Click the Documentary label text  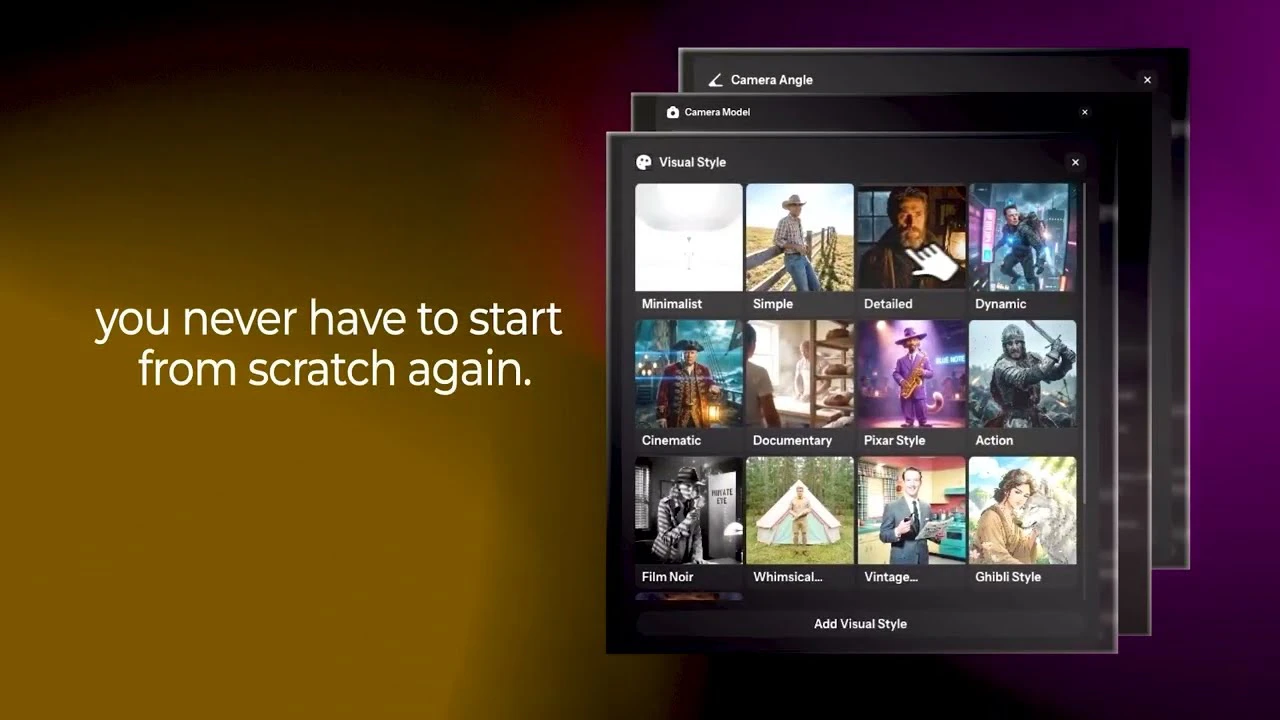pos(792,440)
